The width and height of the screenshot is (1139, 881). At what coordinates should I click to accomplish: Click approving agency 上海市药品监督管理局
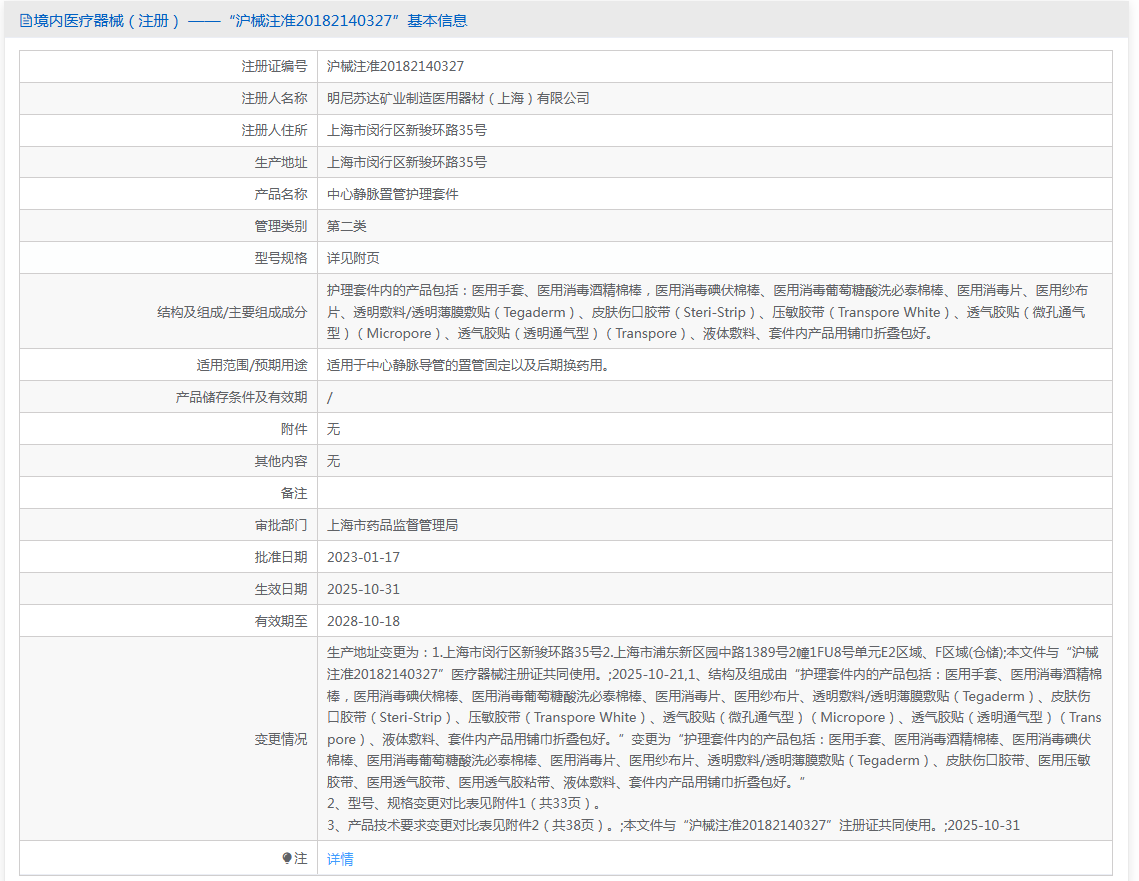click(x=392, y=525)
